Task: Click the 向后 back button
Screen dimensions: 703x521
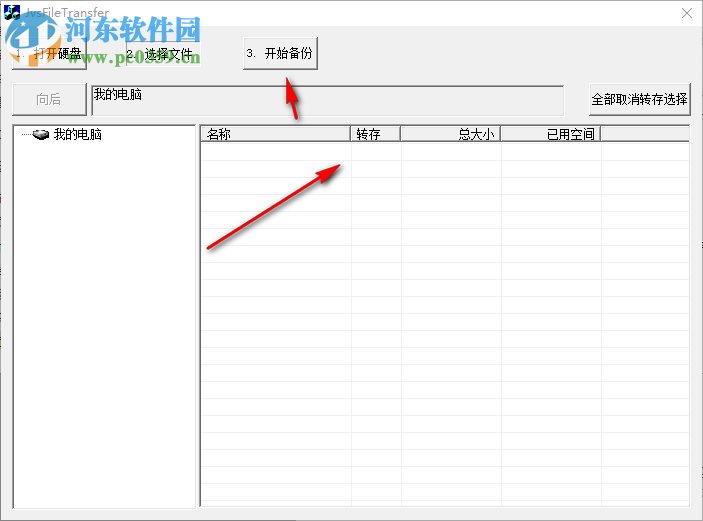Action: click(49, 99)
